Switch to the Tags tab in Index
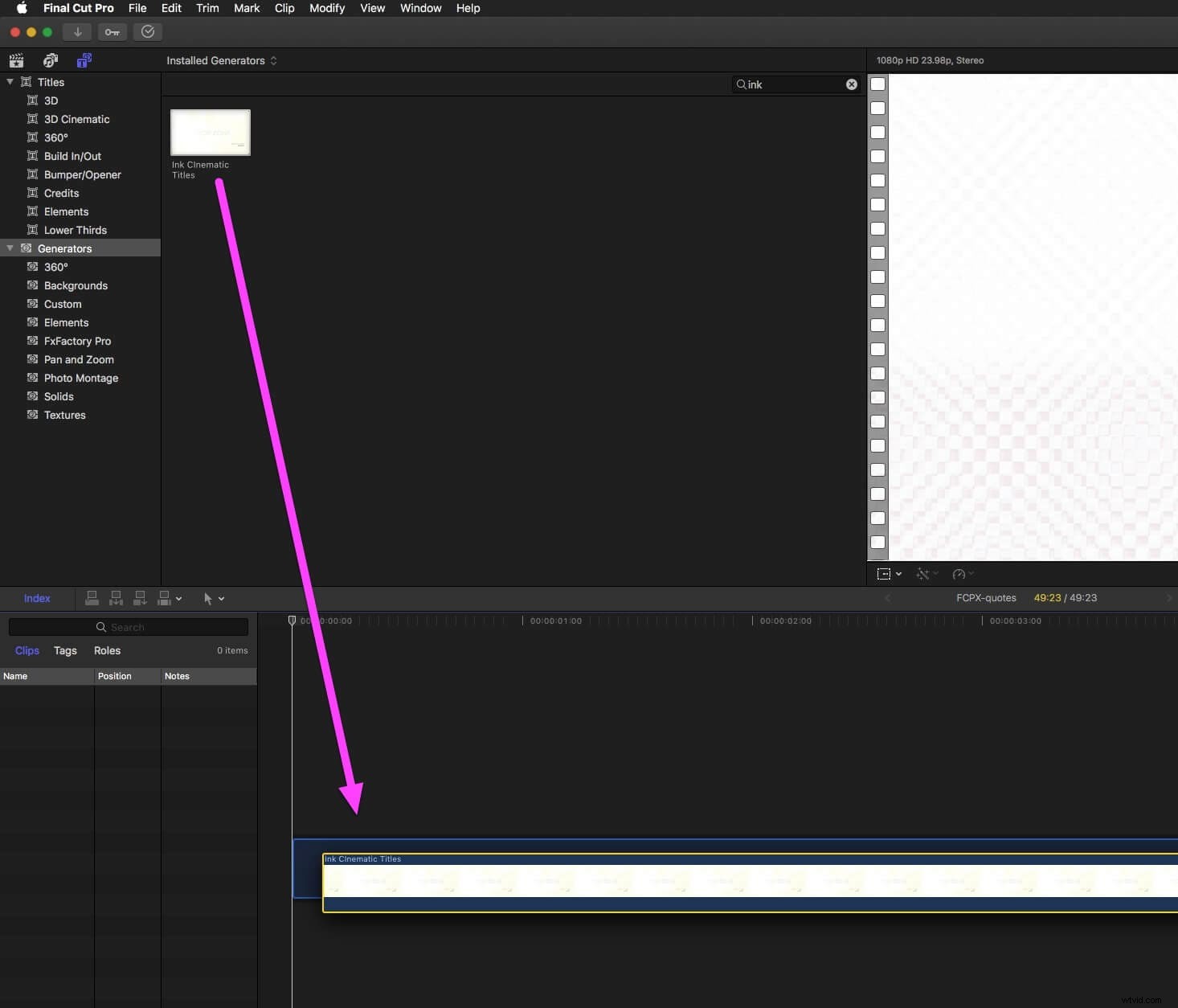Image resolution: width=1178 pixels, height=1008 pixels. (64, 651)
